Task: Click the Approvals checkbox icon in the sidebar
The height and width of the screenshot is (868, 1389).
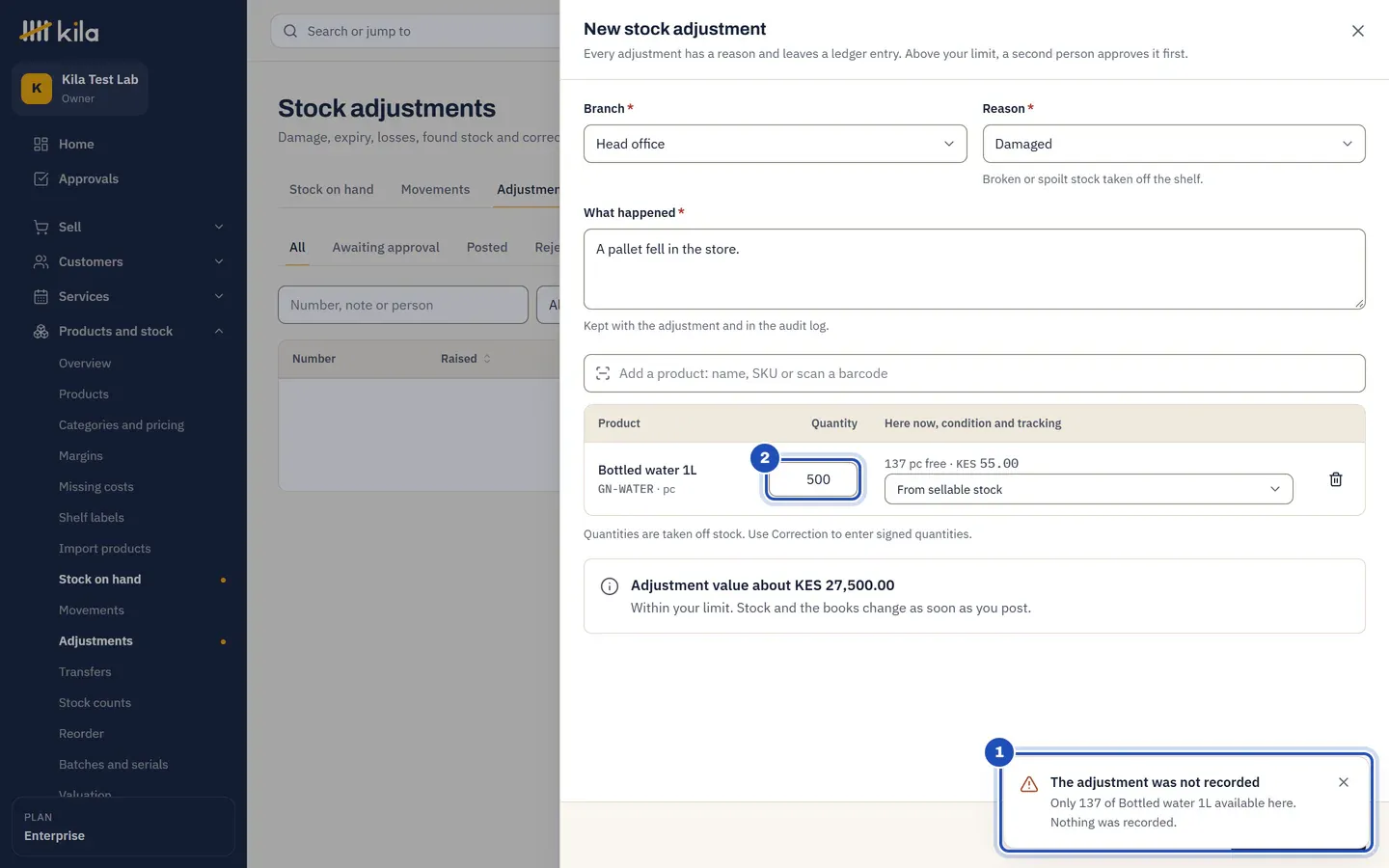Action: tap(41, 179)
